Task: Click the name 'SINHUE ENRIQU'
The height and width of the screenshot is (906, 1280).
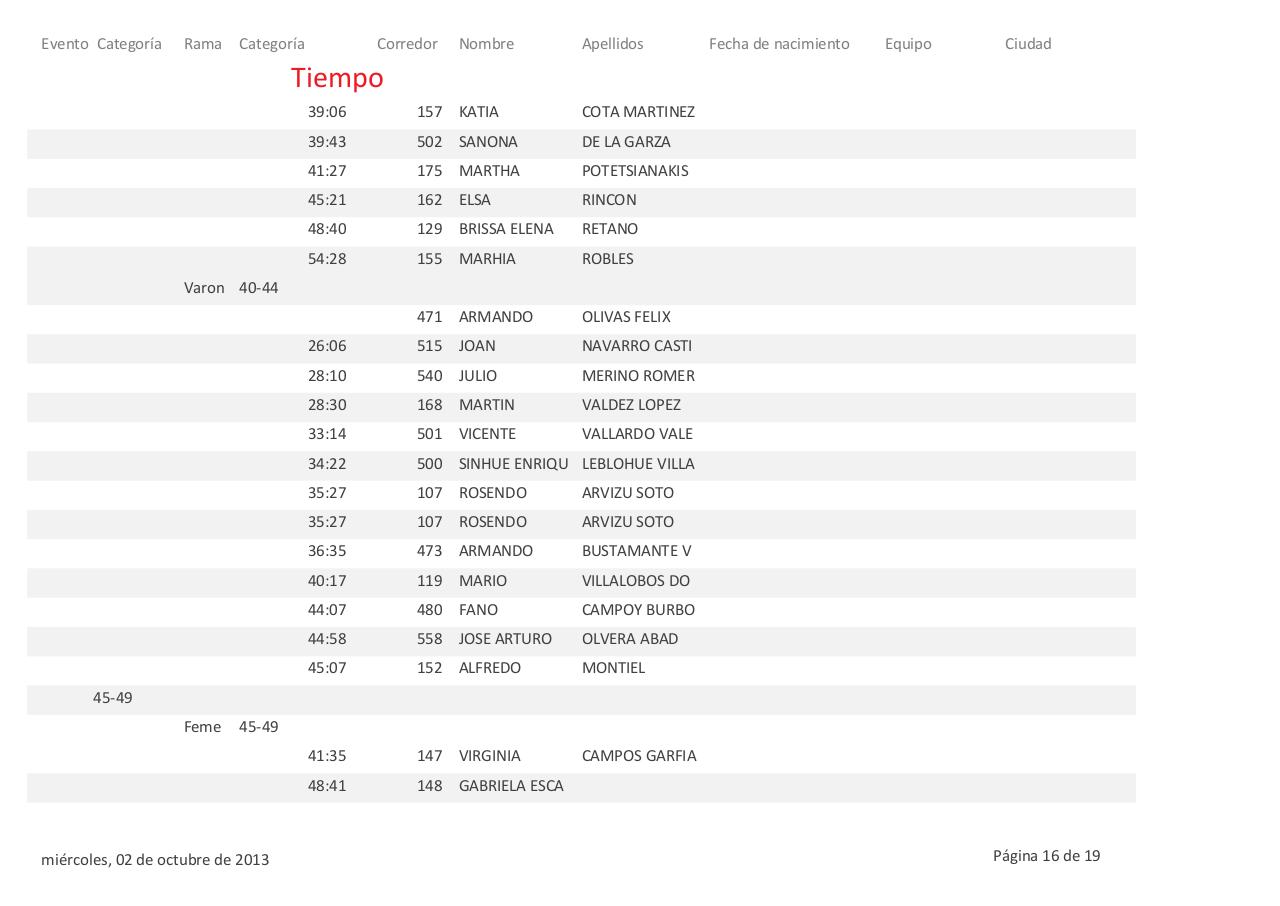Action: point(514,464)
